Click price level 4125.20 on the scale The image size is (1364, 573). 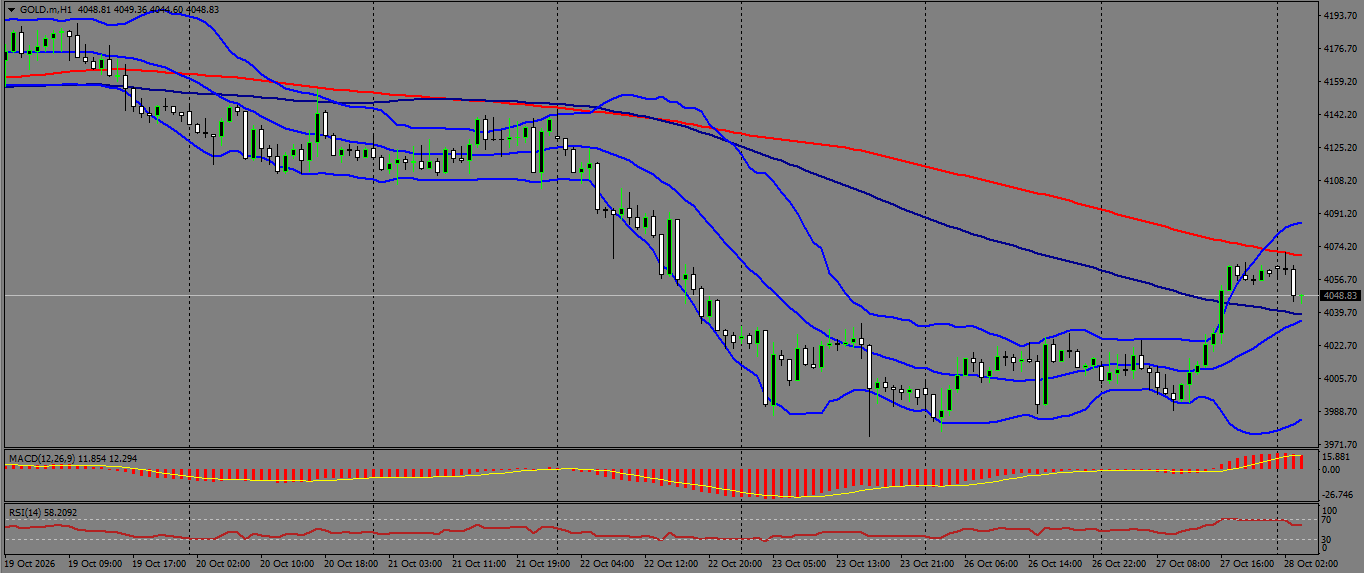(1339, 148)
